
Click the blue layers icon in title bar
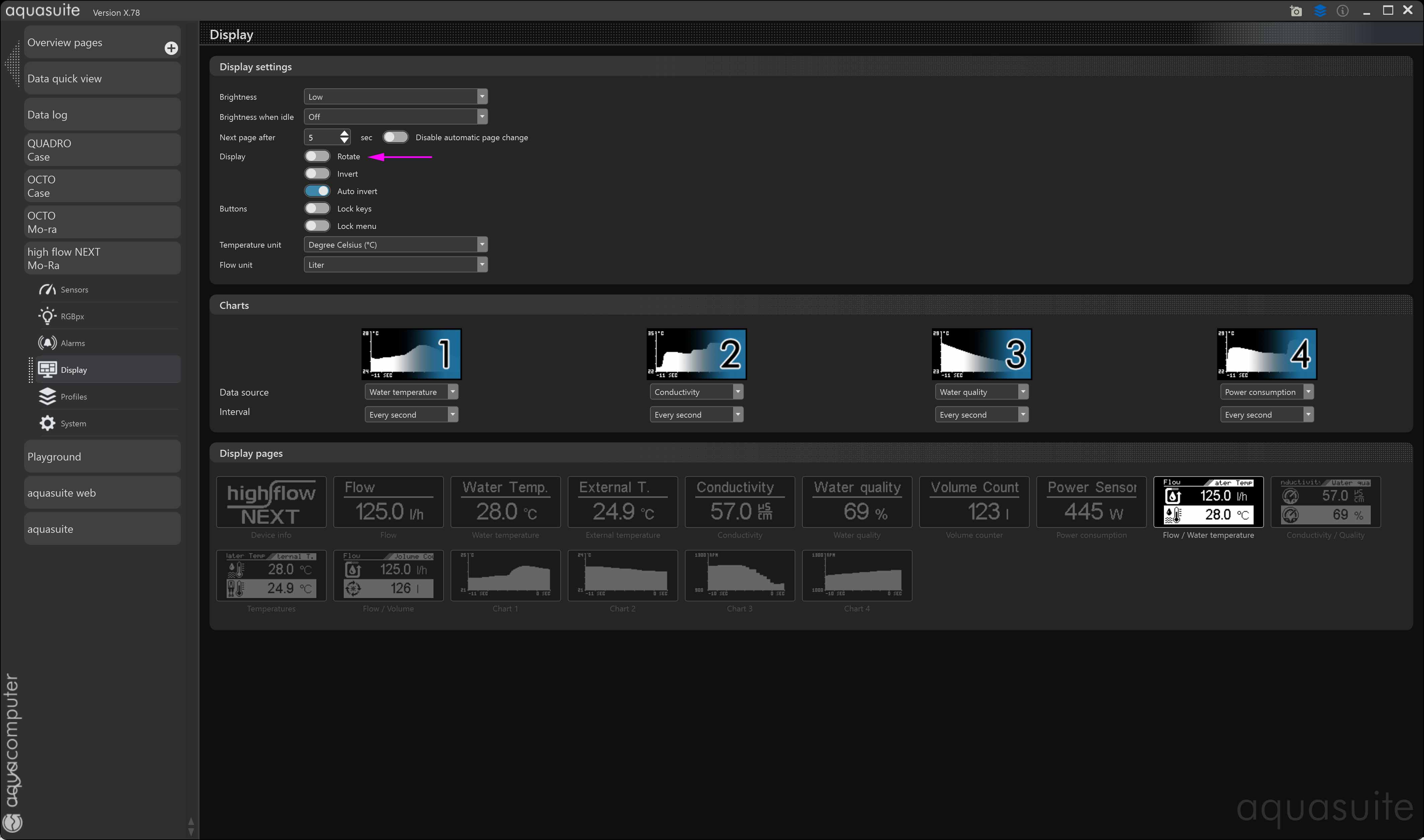[1320, 11]
